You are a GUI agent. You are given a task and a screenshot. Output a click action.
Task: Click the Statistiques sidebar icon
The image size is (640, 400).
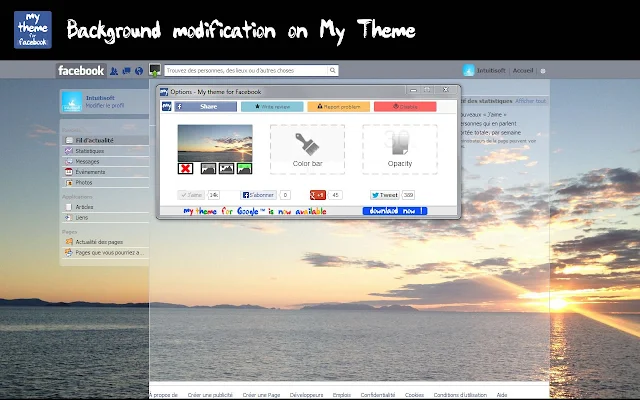(69, 151)
